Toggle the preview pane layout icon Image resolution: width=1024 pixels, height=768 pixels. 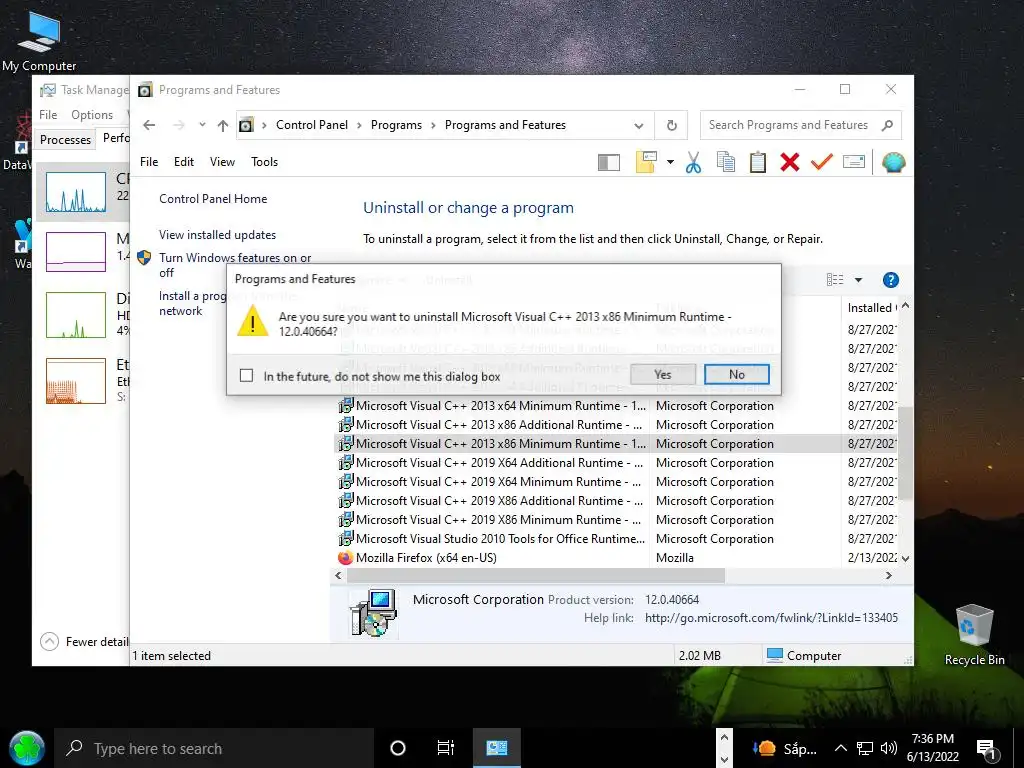tap(609, 163)
